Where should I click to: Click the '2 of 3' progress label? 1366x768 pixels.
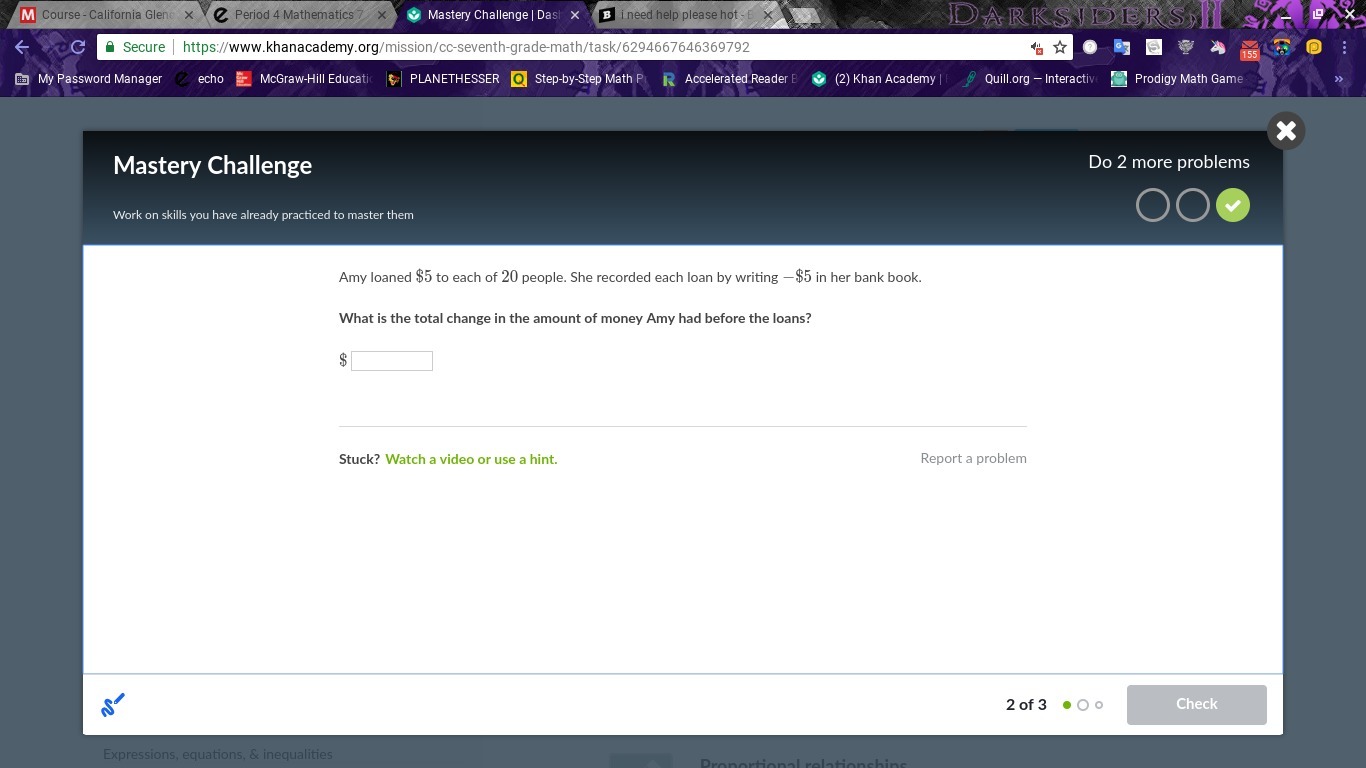pos(1026,705)
